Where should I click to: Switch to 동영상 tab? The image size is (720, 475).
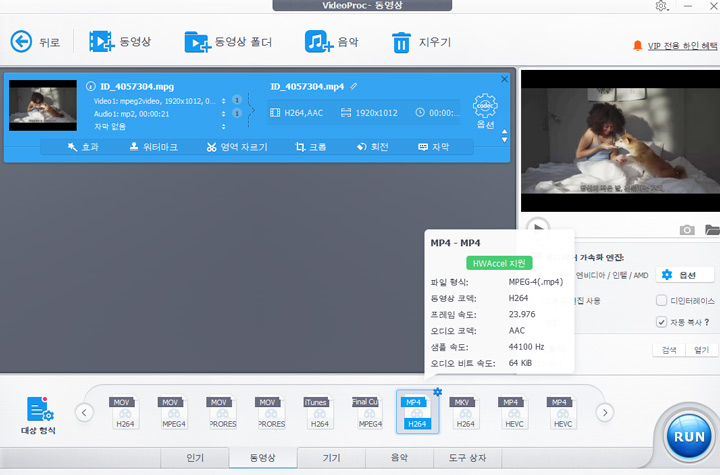(263, 458)
